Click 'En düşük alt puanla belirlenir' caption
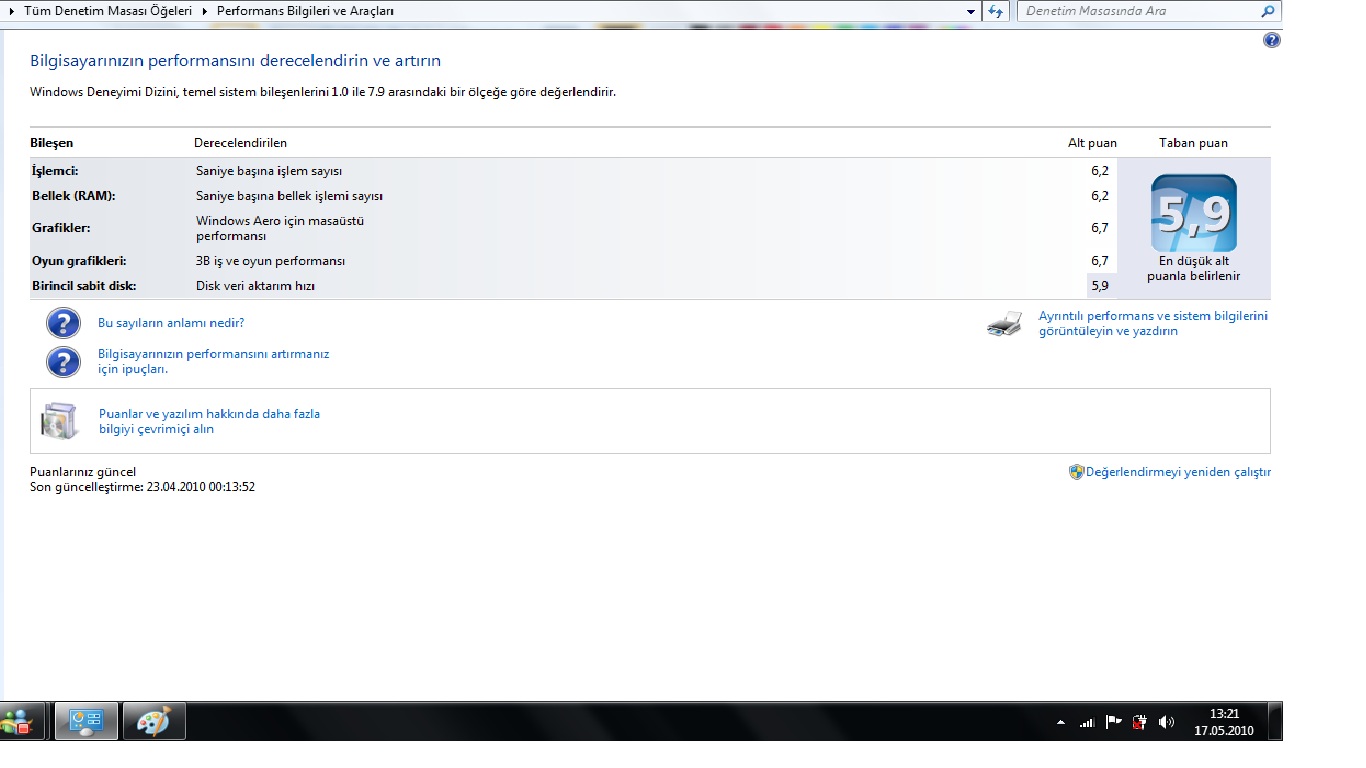The width and height of the screenshot is (1366, 768). click(x=1193, y=268)
